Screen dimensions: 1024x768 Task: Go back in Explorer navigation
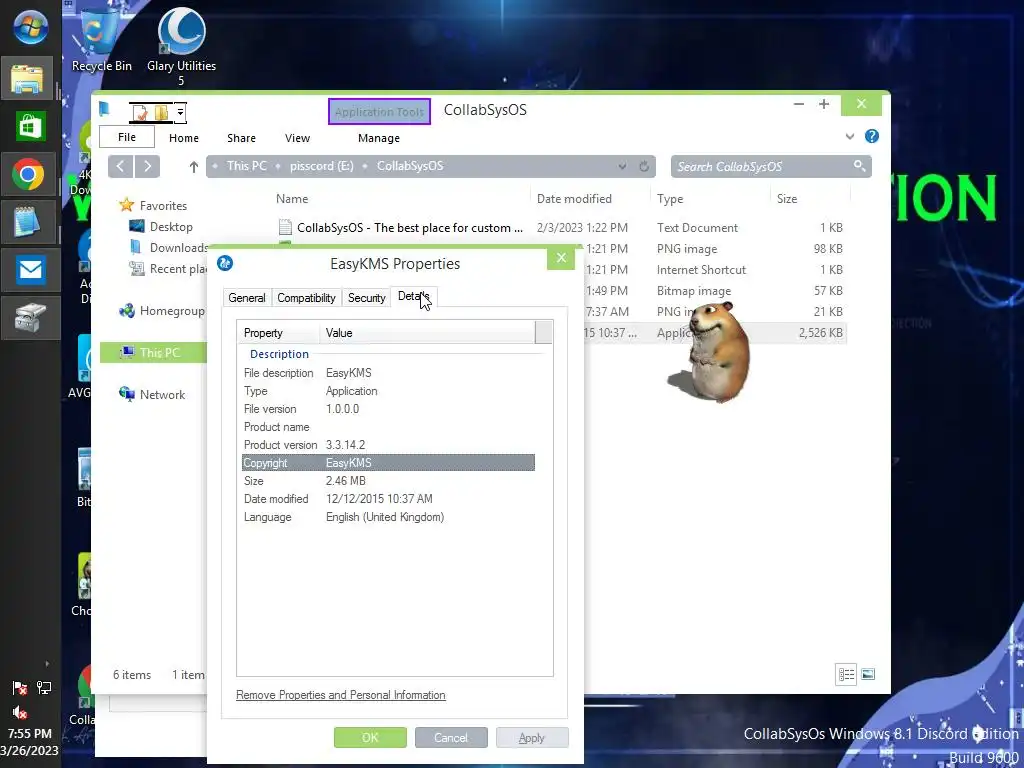120,167
